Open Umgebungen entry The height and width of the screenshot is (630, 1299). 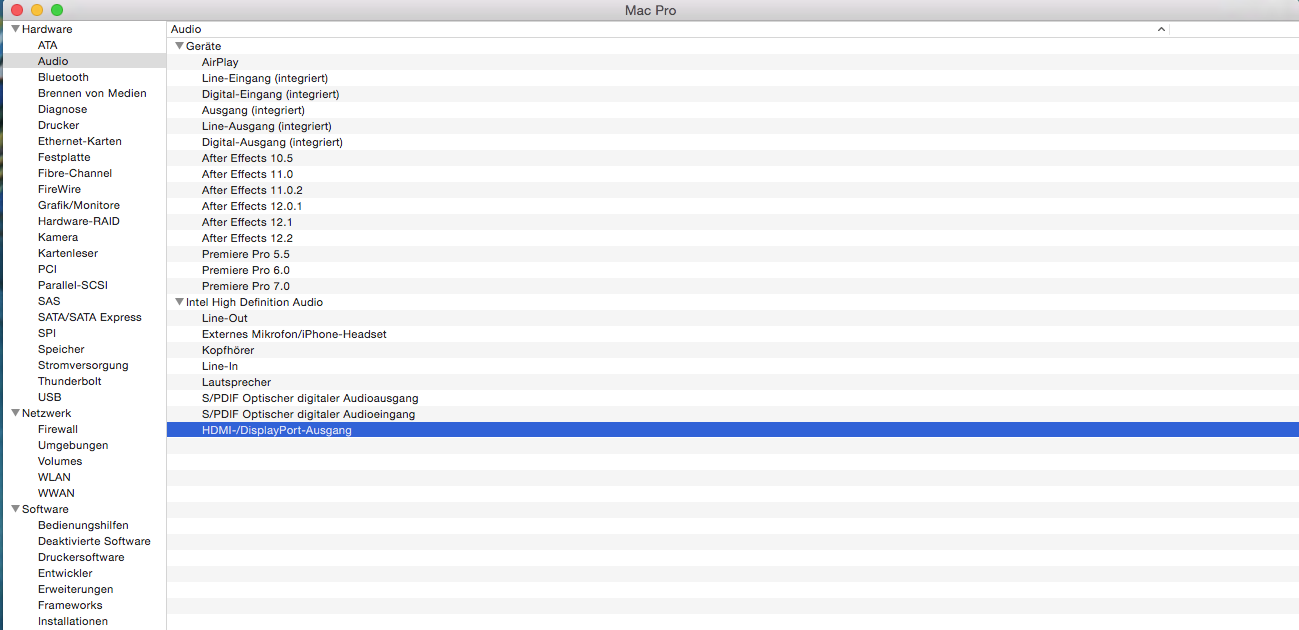(73, 445)
